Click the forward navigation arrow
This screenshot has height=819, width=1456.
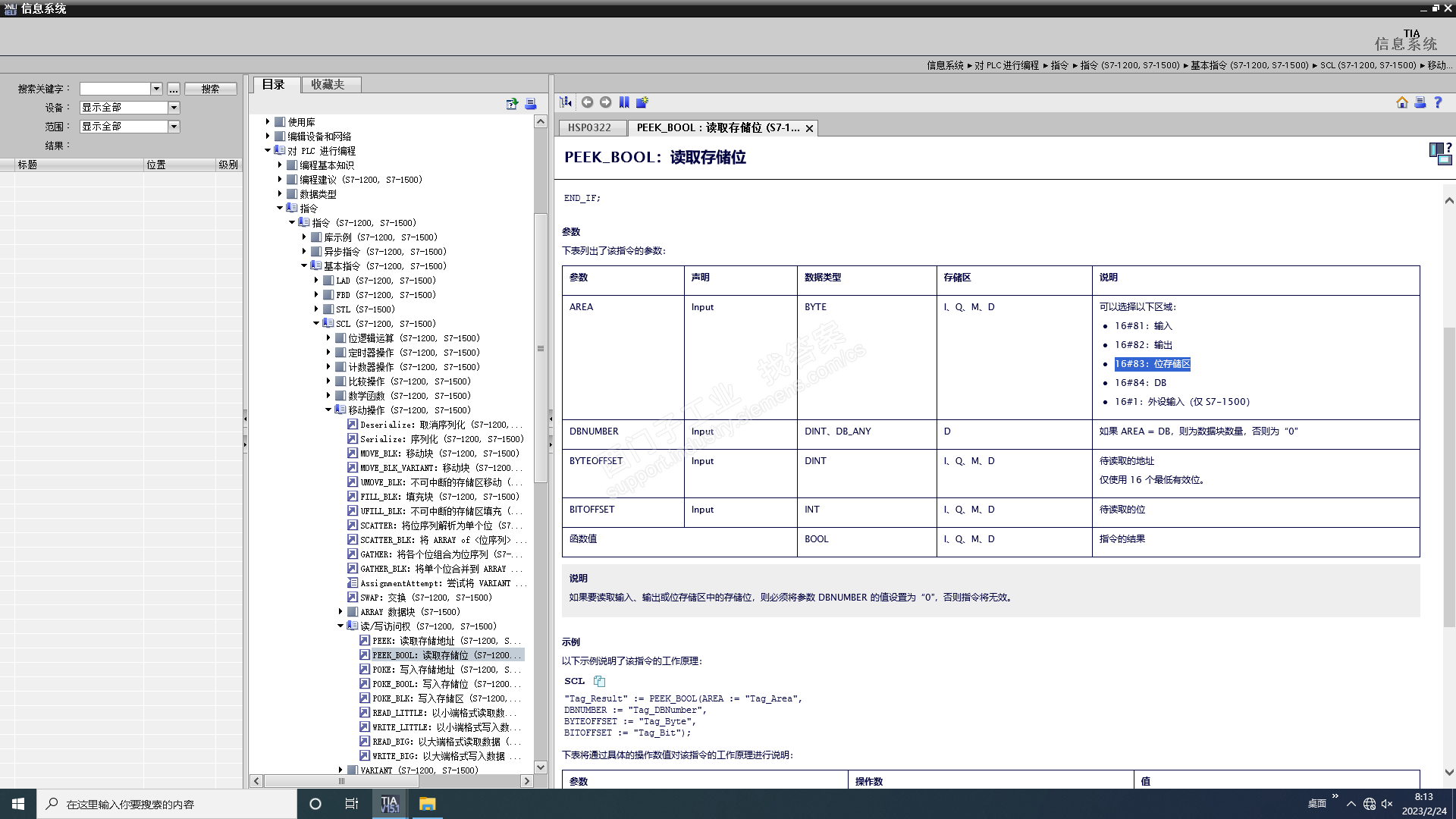(x=605, y=102)
